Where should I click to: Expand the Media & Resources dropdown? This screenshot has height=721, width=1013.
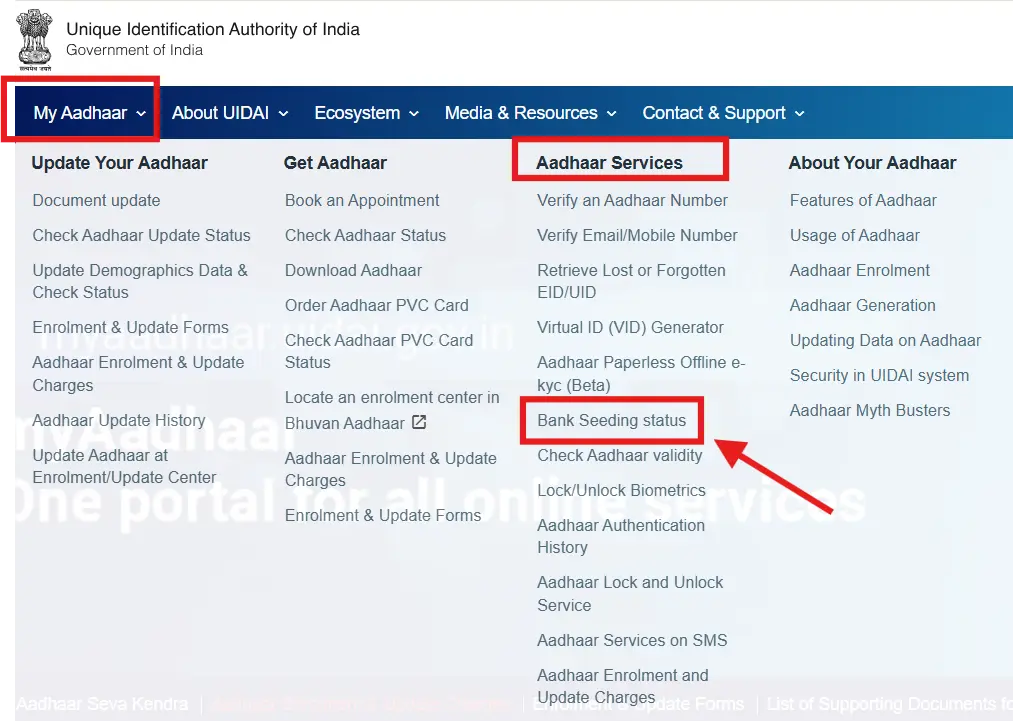[x=529, y=112]
